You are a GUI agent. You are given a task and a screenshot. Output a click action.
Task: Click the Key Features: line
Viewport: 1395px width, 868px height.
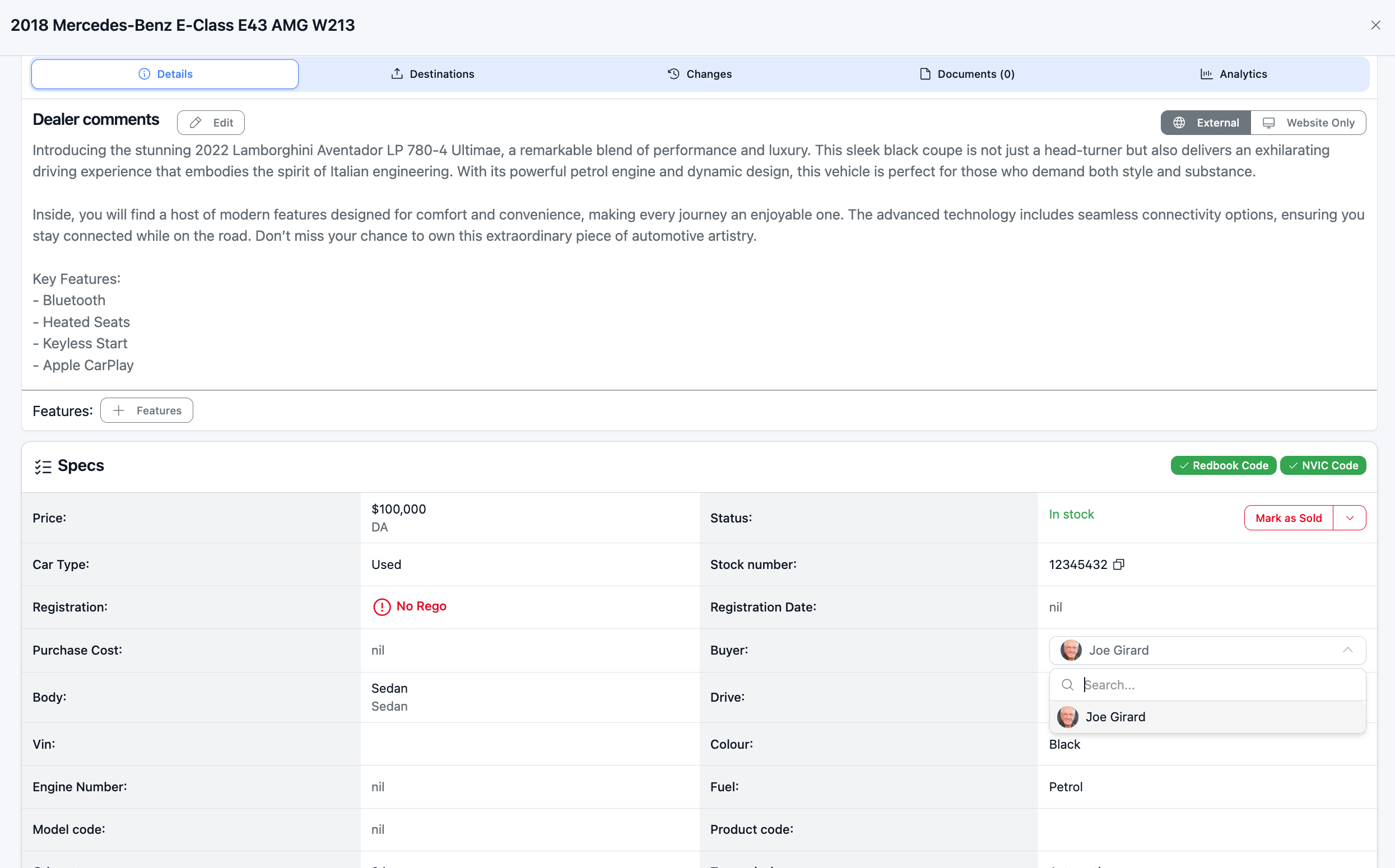click(x=76, y=279)
